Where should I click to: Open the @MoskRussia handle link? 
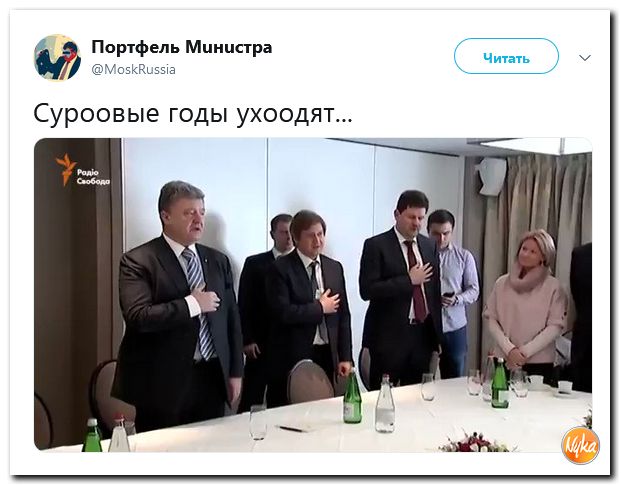tap(133, 70)
